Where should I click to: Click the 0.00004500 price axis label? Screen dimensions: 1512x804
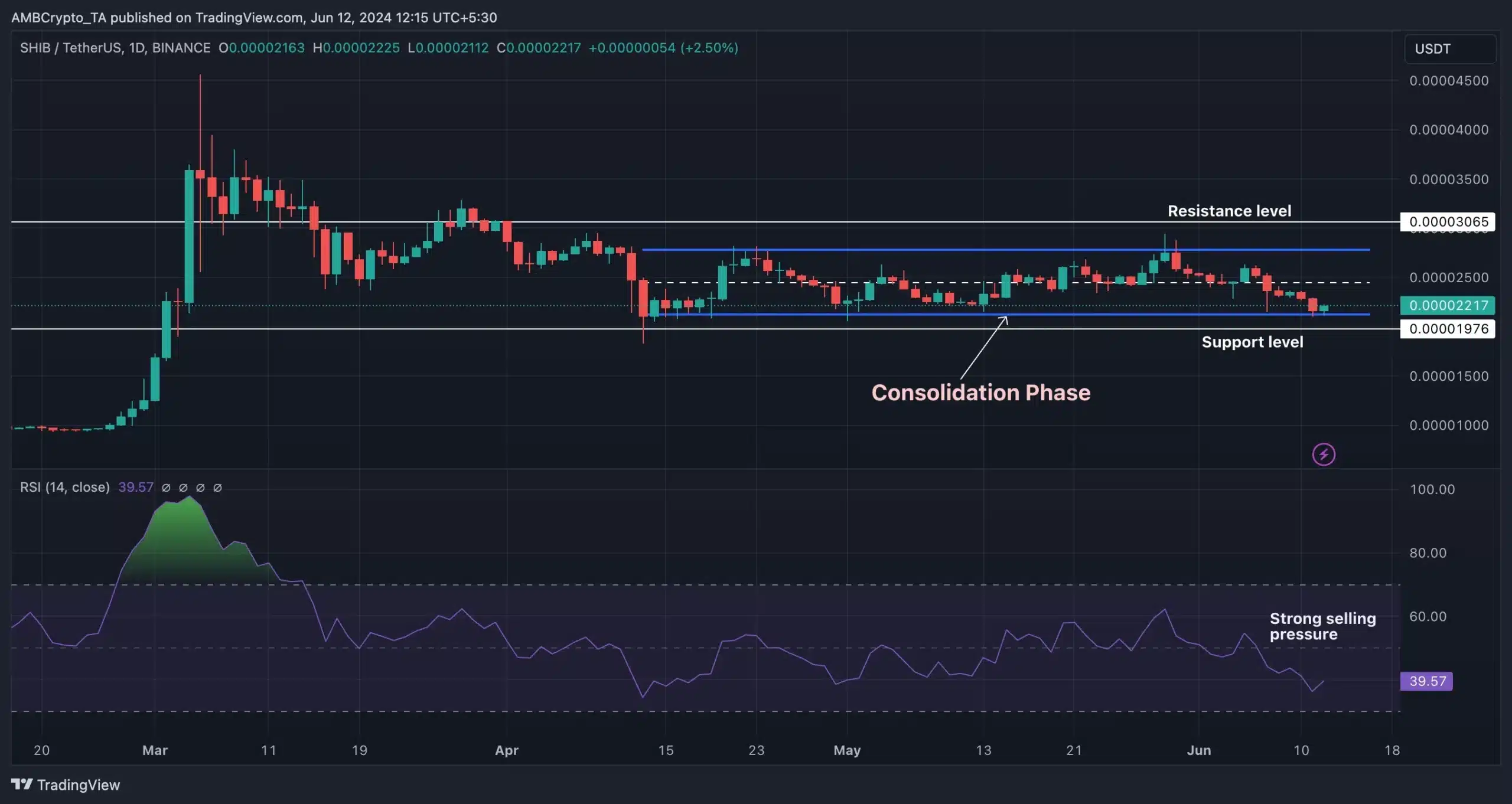tap(1449, 81)
